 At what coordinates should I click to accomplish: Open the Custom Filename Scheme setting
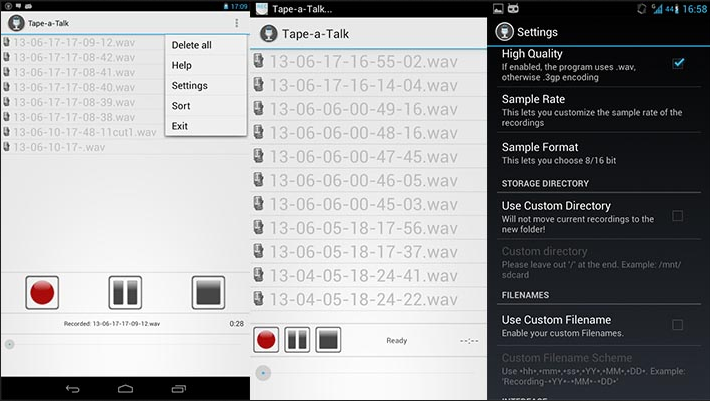coord(599,368)
